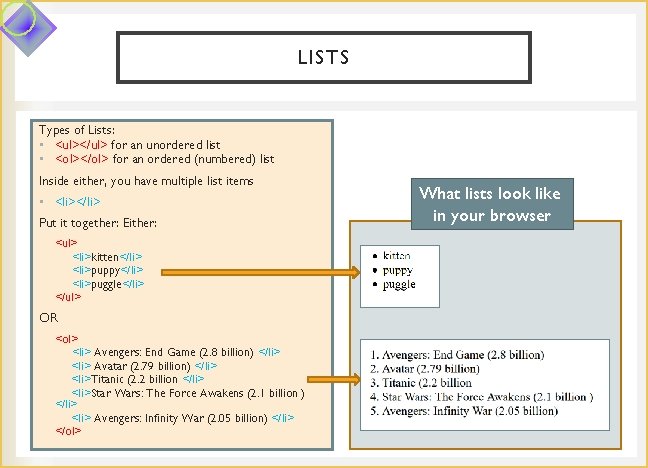This screenshot has height=468, width=648.
Task: Click the red <ul></ul> tag pair
Action: pyautogui.click(x=81, y=145)
